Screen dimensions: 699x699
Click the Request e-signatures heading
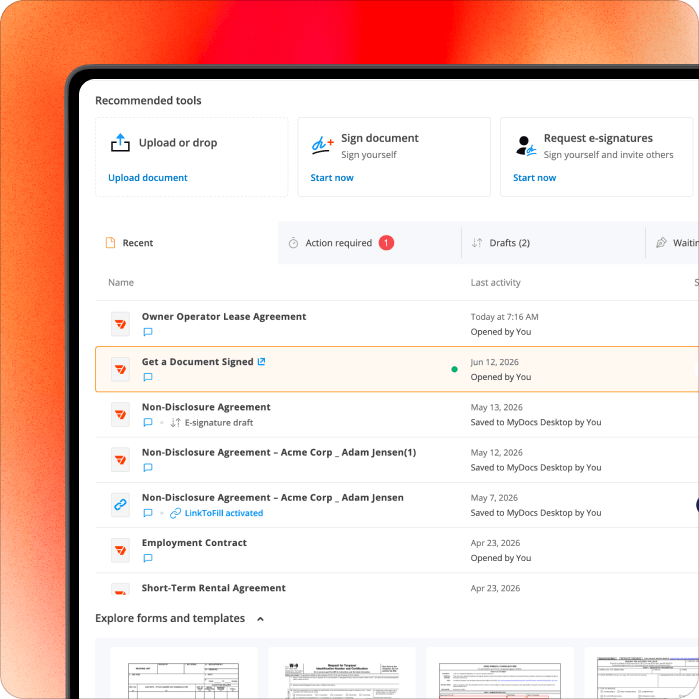(x=598, y=138)
